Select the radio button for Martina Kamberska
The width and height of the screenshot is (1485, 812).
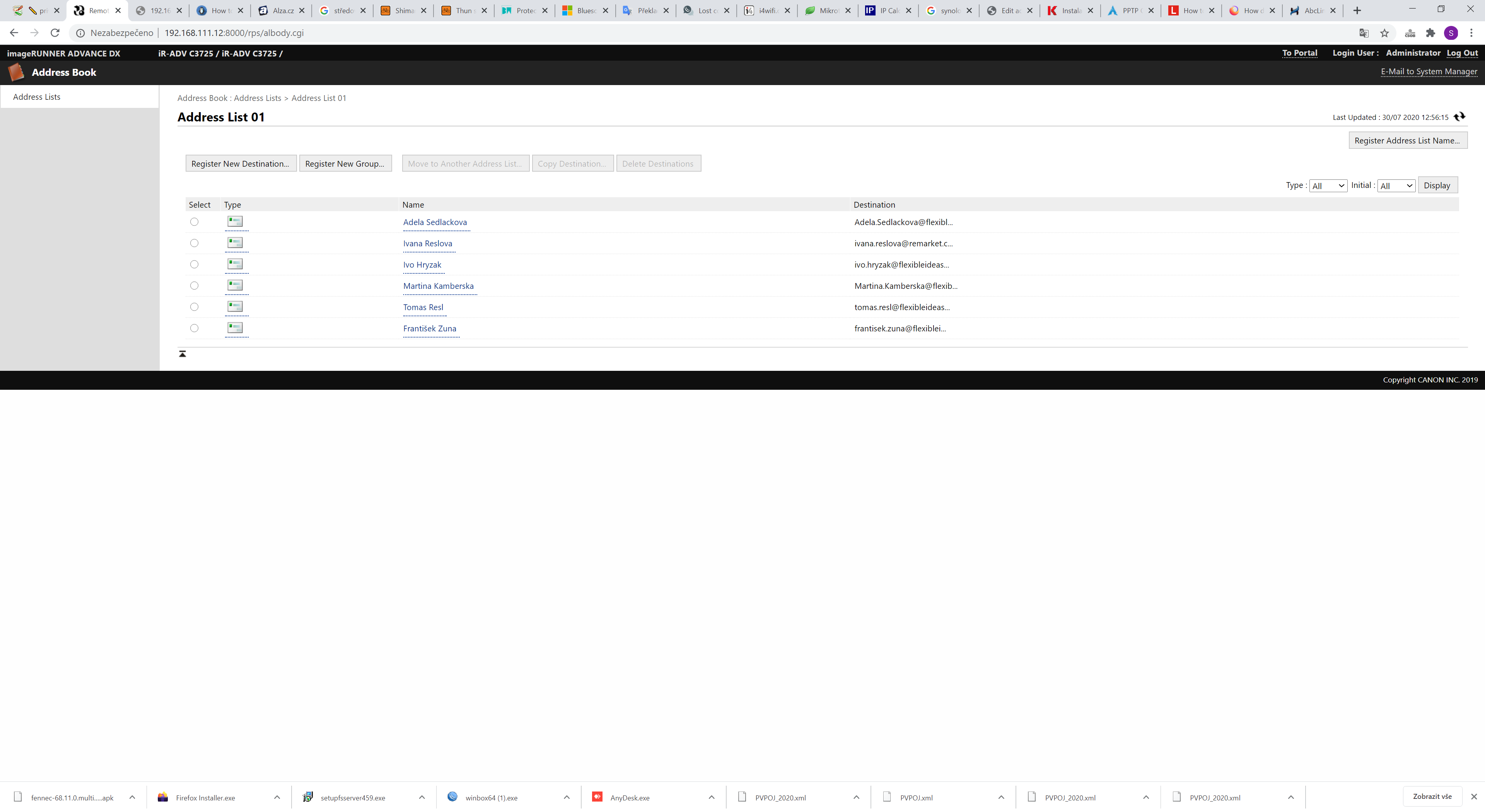pos(194,286)
